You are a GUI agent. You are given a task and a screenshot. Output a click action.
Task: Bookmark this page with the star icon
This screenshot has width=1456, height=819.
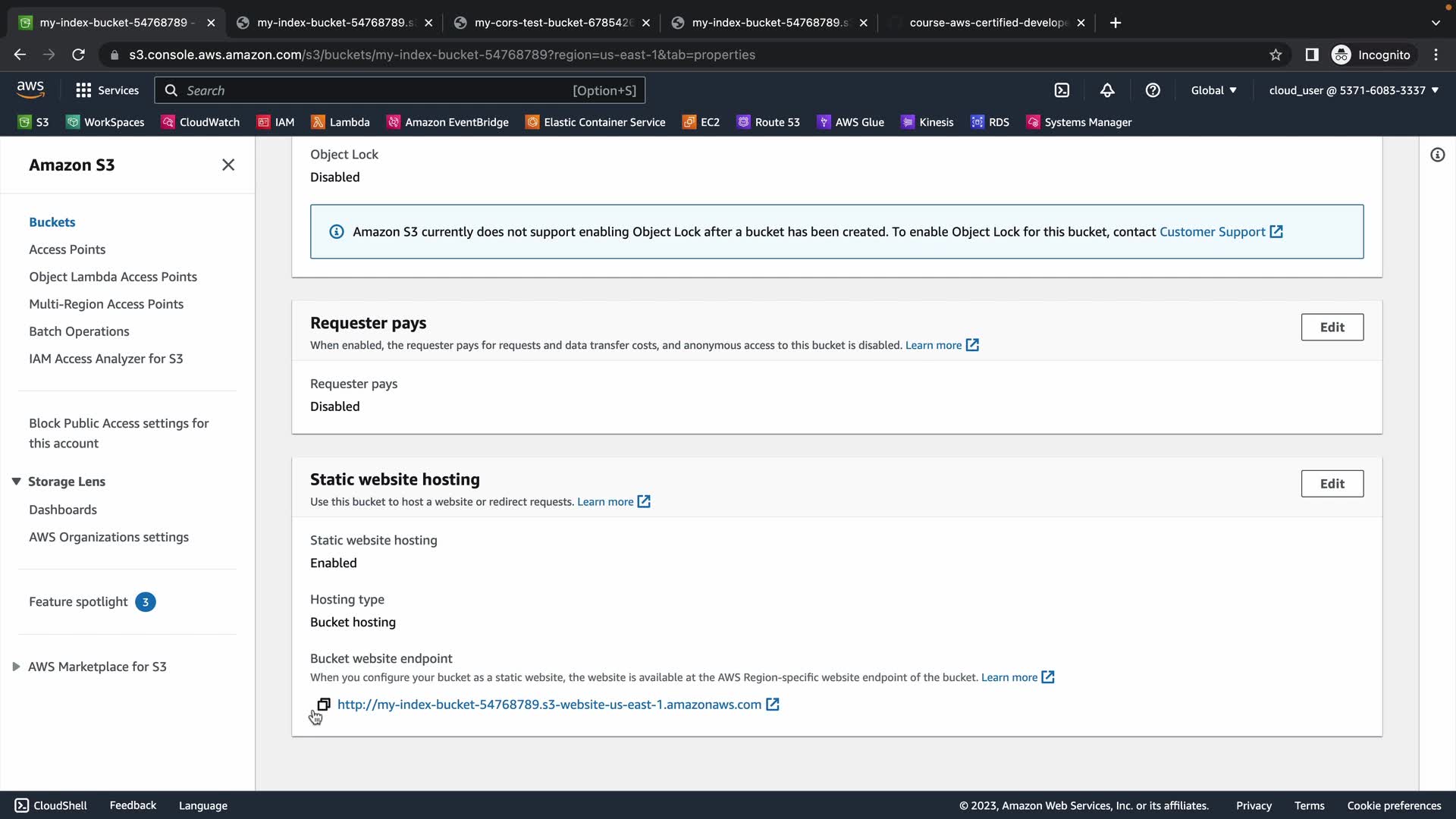1276,55
